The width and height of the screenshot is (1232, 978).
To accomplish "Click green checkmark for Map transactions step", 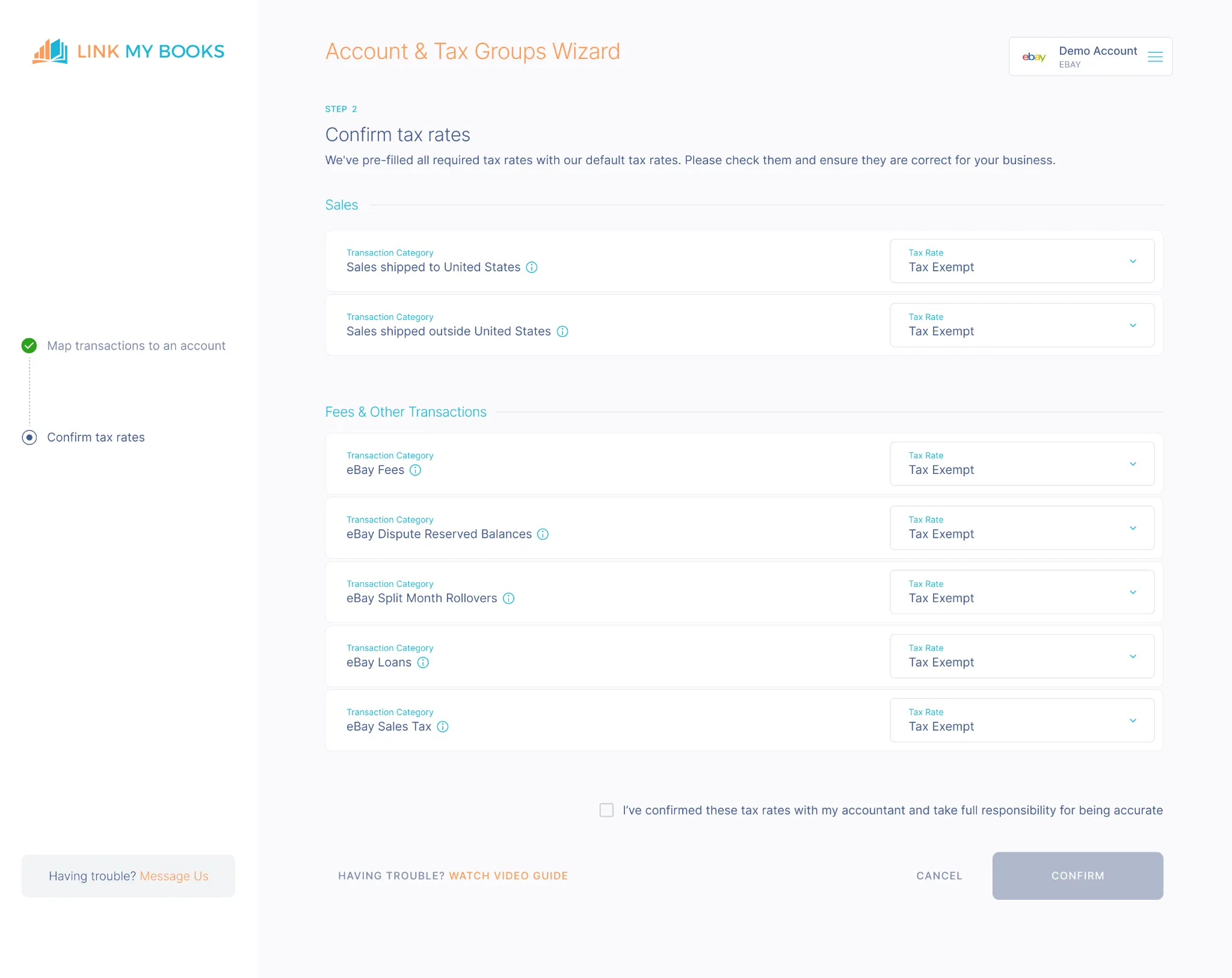I will [x=29, y=345].
